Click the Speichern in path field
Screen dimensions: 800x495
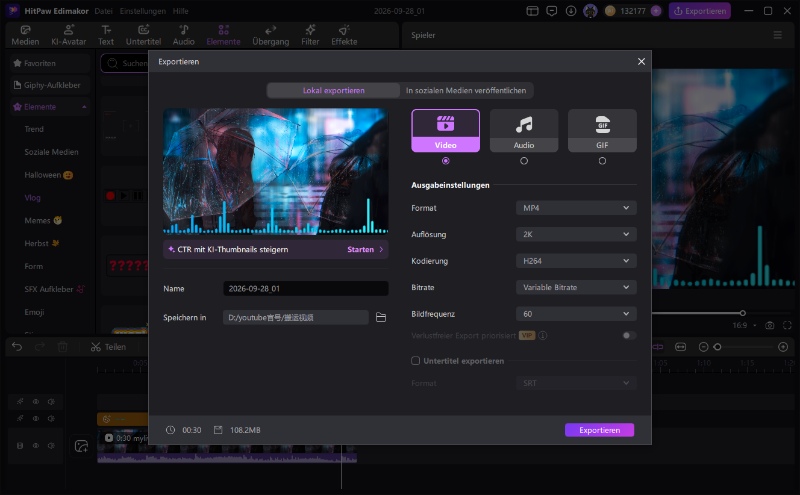(x=295, y=317)
